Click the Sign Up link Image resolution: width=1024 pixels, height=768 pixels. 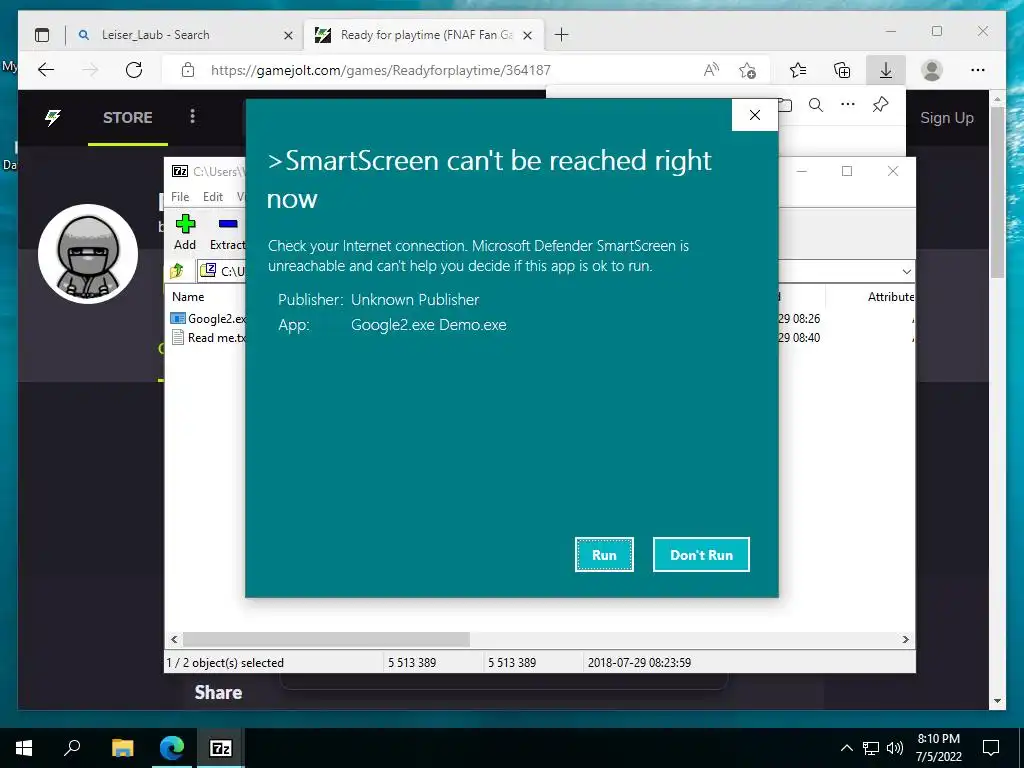tap(946, 118)
